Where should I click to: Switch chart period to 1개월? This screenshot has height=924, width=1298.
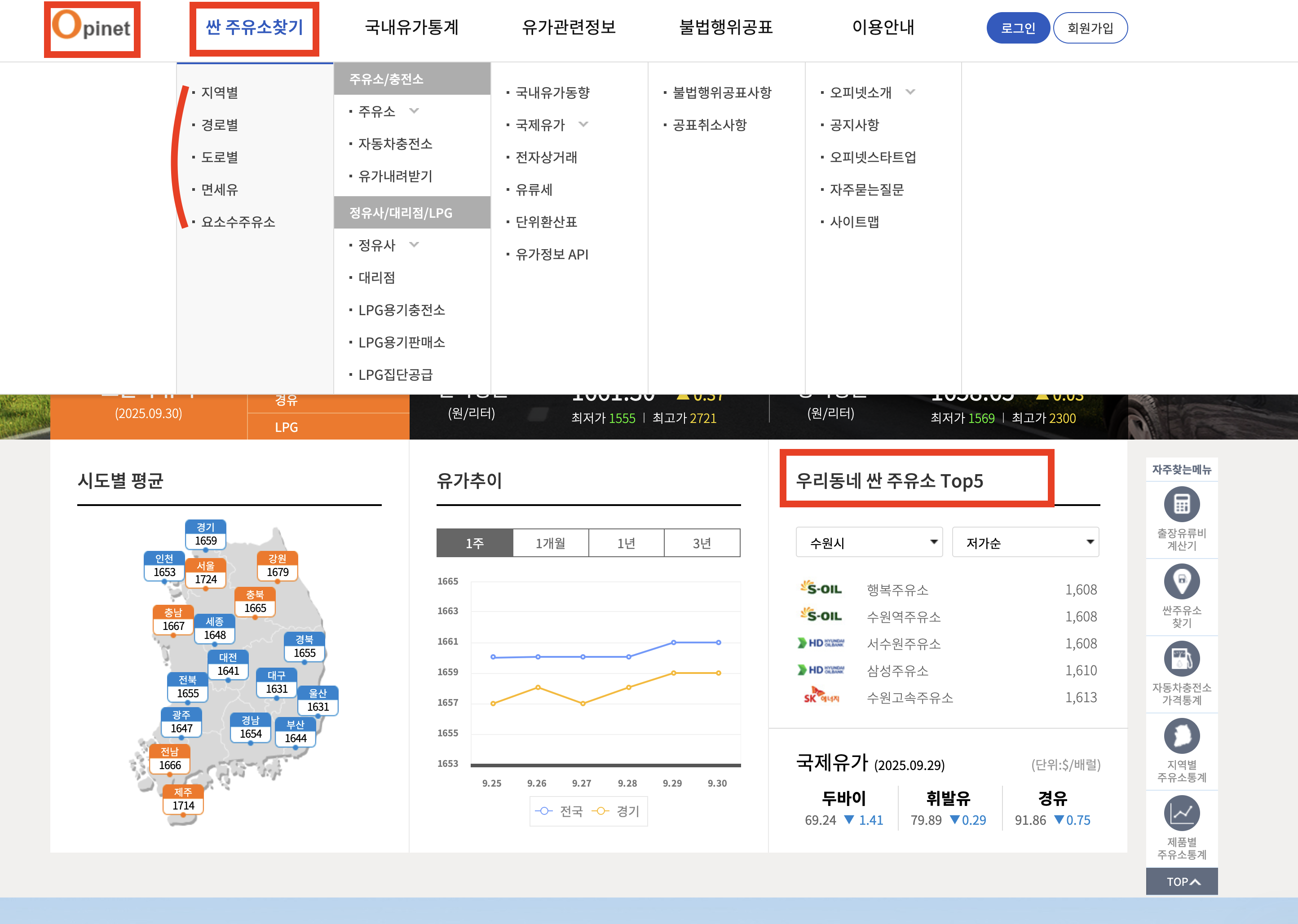[550, 543]
